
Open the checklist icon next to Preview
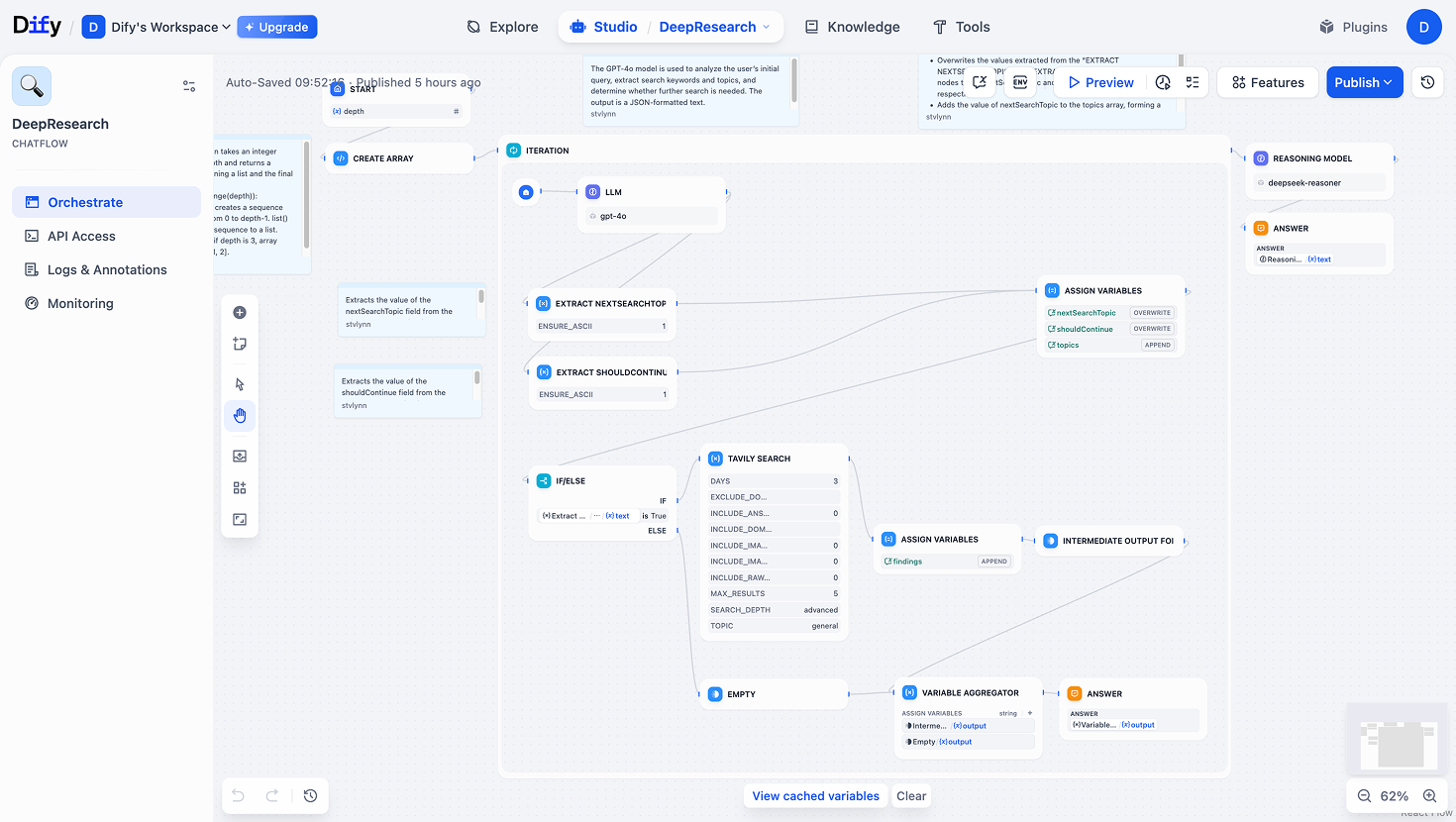click(1193, 82)
